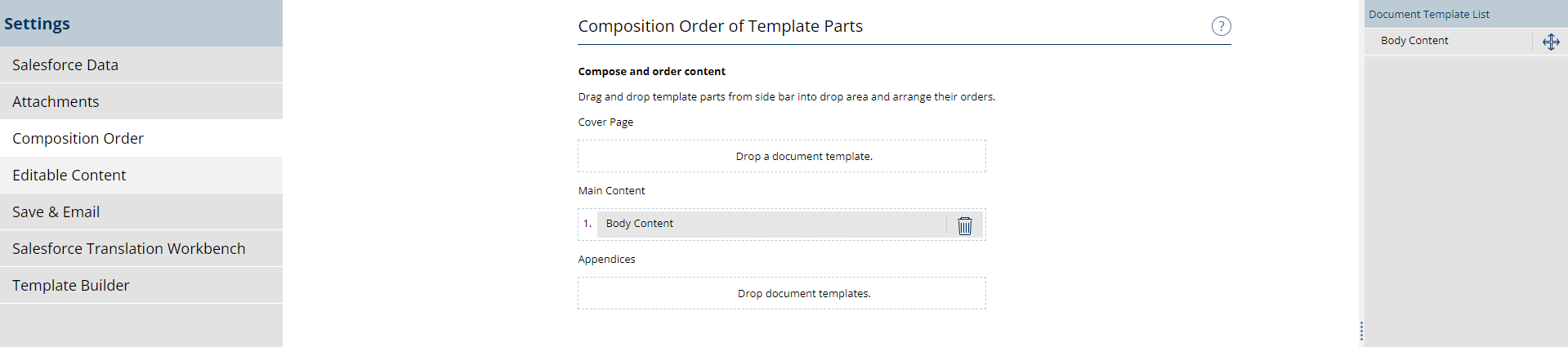Select Body Content in Document Template List
1568x347 pixels.
point(1414,41)
